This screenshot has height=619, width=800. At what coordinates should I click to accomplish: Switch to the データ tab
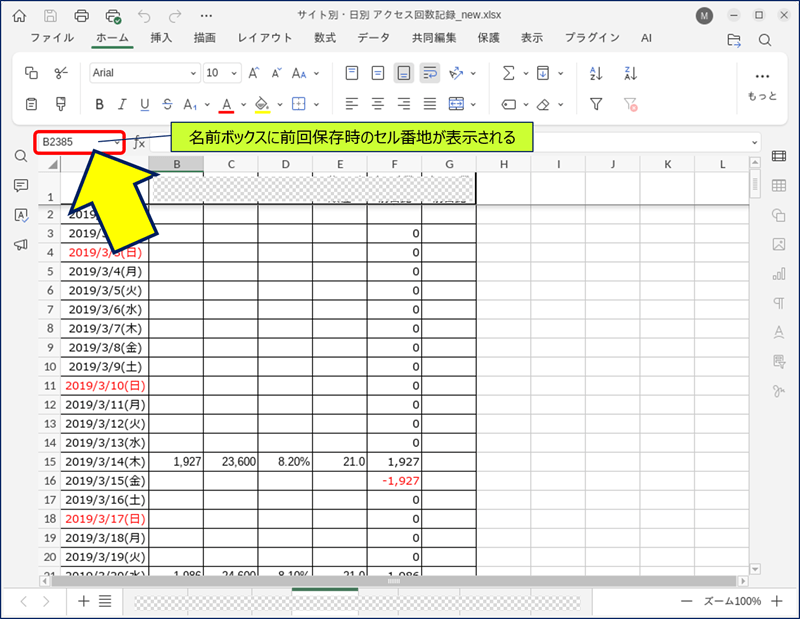(x=373, y=38)
